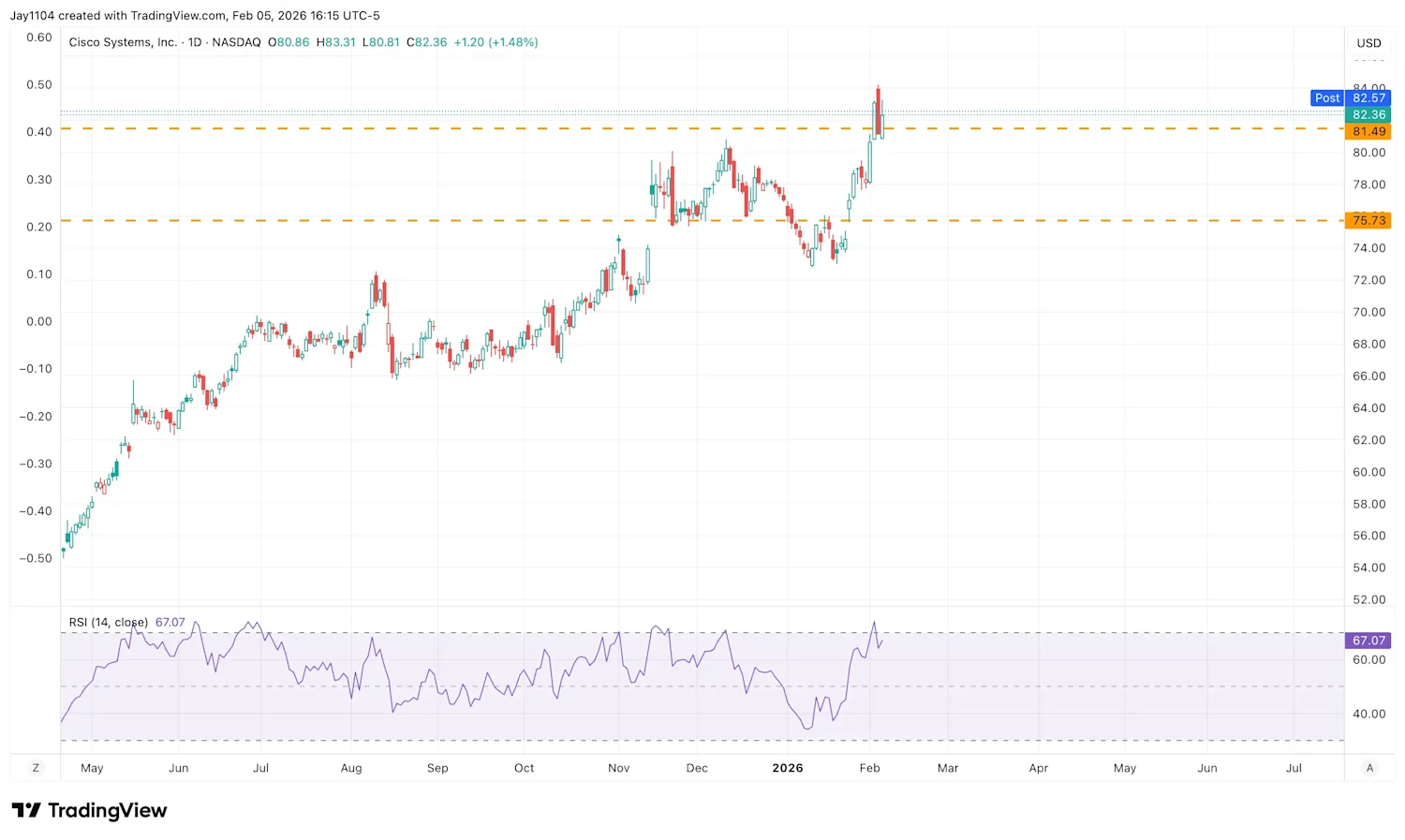
Task: Click the 64.00 price axis label
Action: 1369,408
